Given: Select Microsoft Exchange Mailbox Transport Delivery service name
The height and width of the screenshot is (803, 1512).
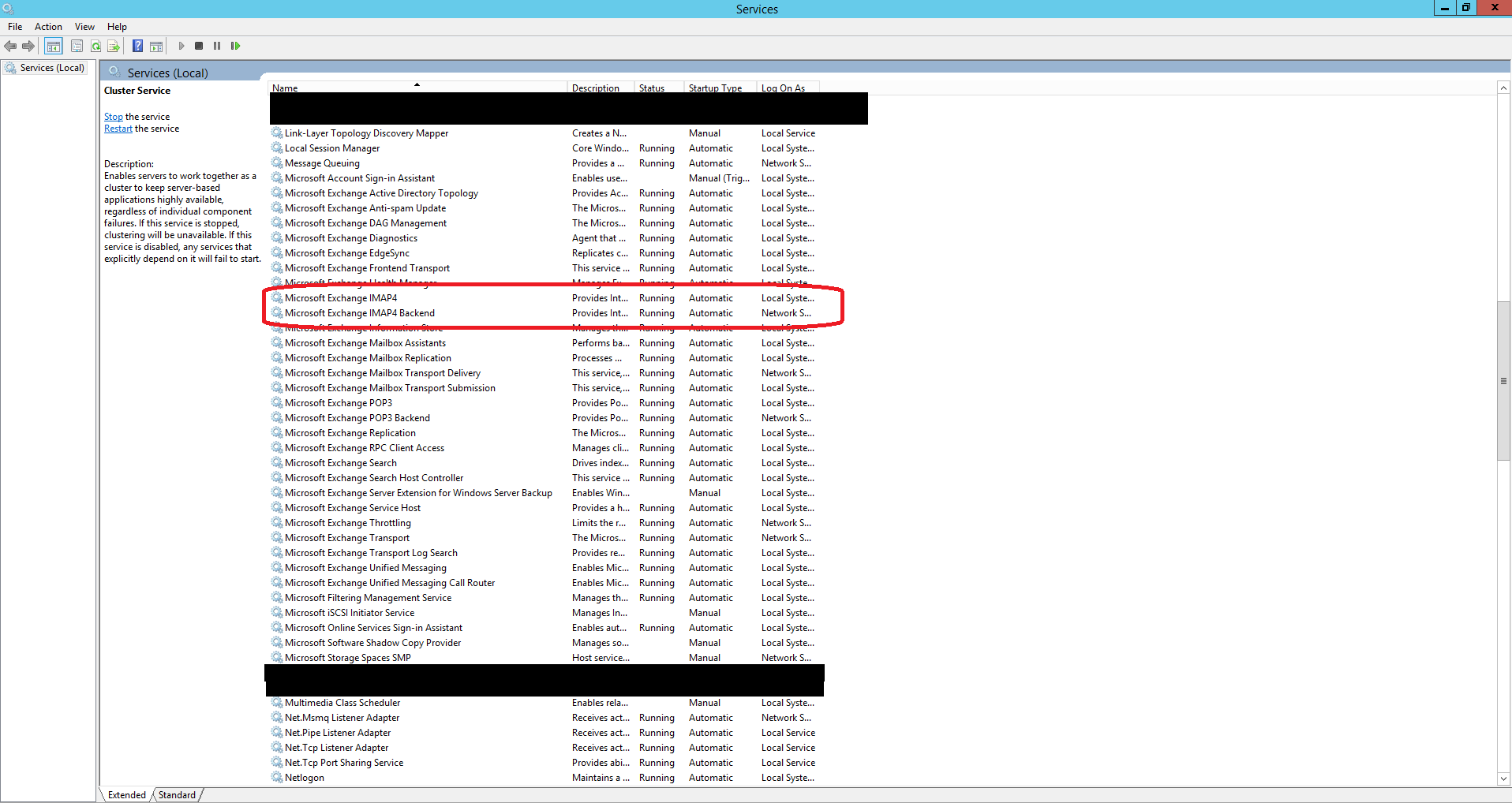Looking at the screenshot, I should (383, 373).
